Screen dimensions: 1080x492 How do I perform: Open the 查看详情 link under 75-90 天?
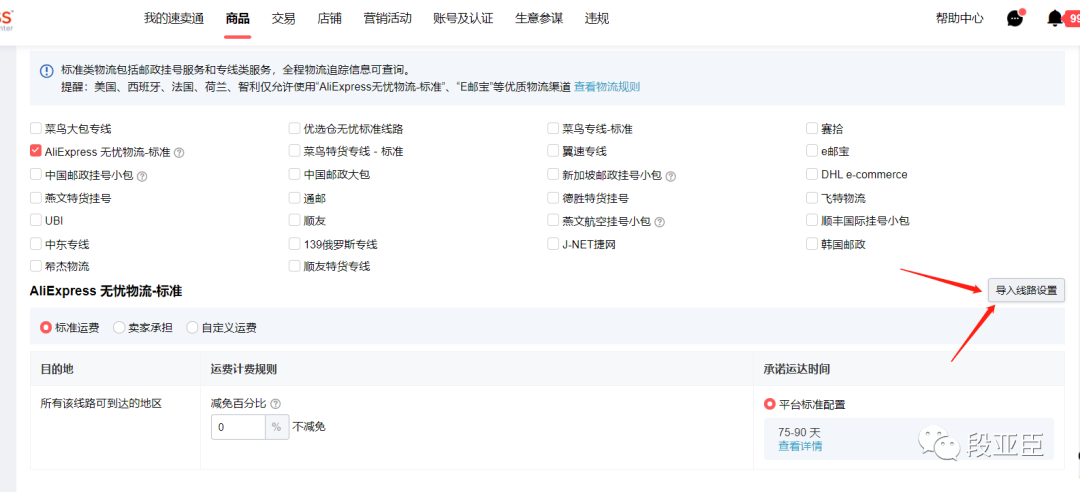800,447
